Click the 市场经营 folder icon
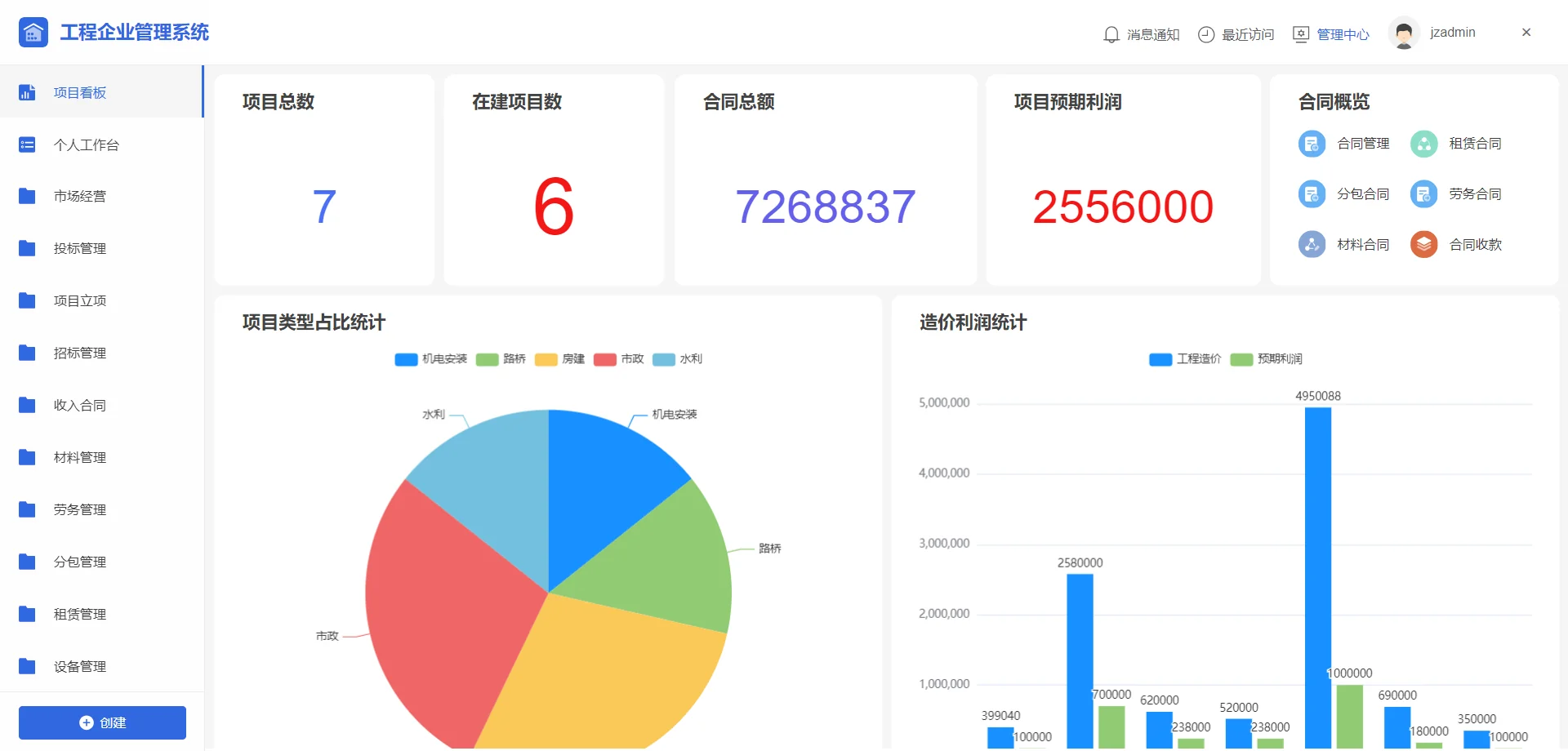Viewport: 1568px width, 751px height. tap(27, 197)
